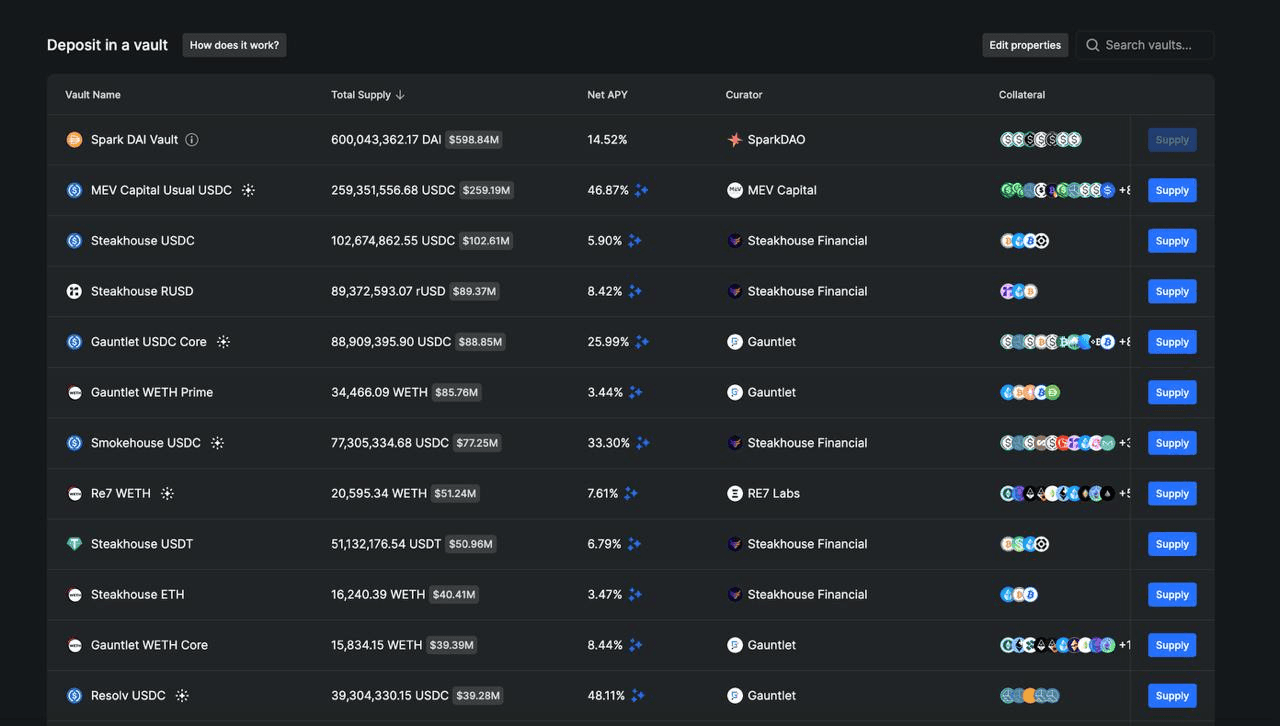The width and height of the screenshot is (1280, 726).
Task: Click sparkle rewards icon next to 46.87% APY
Action: (642, 190)
